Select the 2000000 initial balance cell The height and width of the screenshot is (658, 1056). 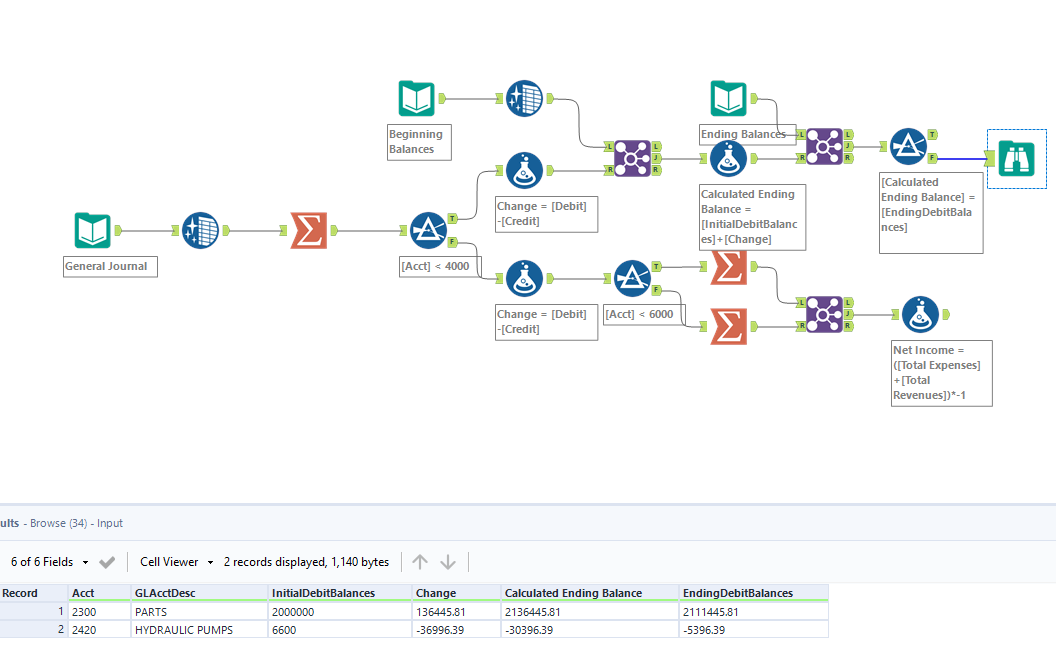[x=340, y=612]
